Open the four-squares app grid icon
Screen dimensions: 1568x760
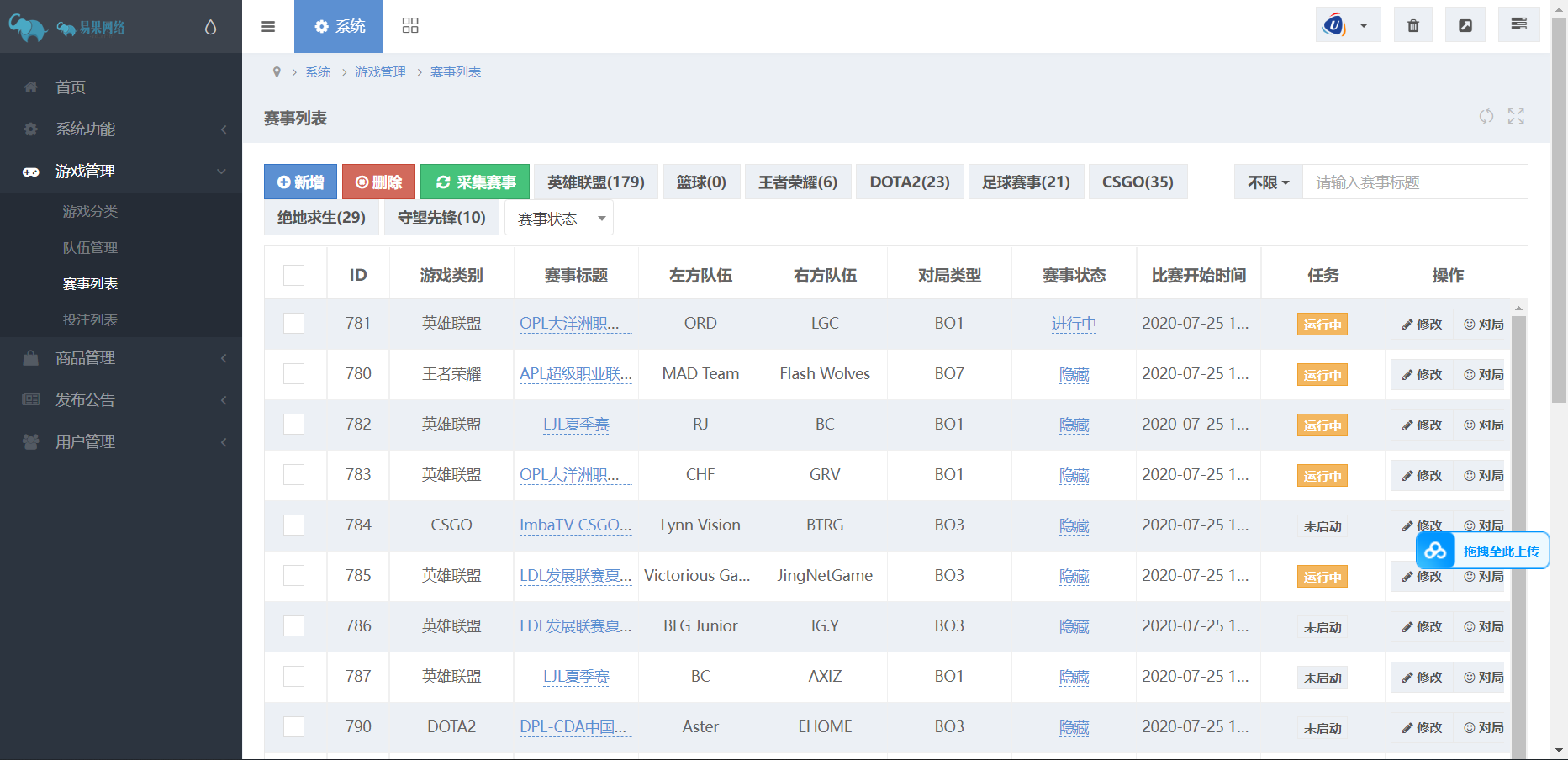point(410,26)
